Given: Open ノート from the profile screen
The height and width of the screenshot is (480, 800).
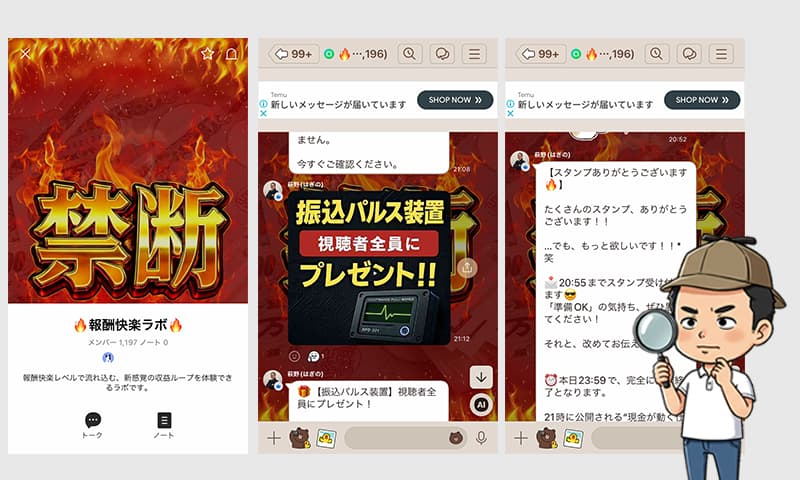Looking at the screenshot, I should (x=165, y=424).
